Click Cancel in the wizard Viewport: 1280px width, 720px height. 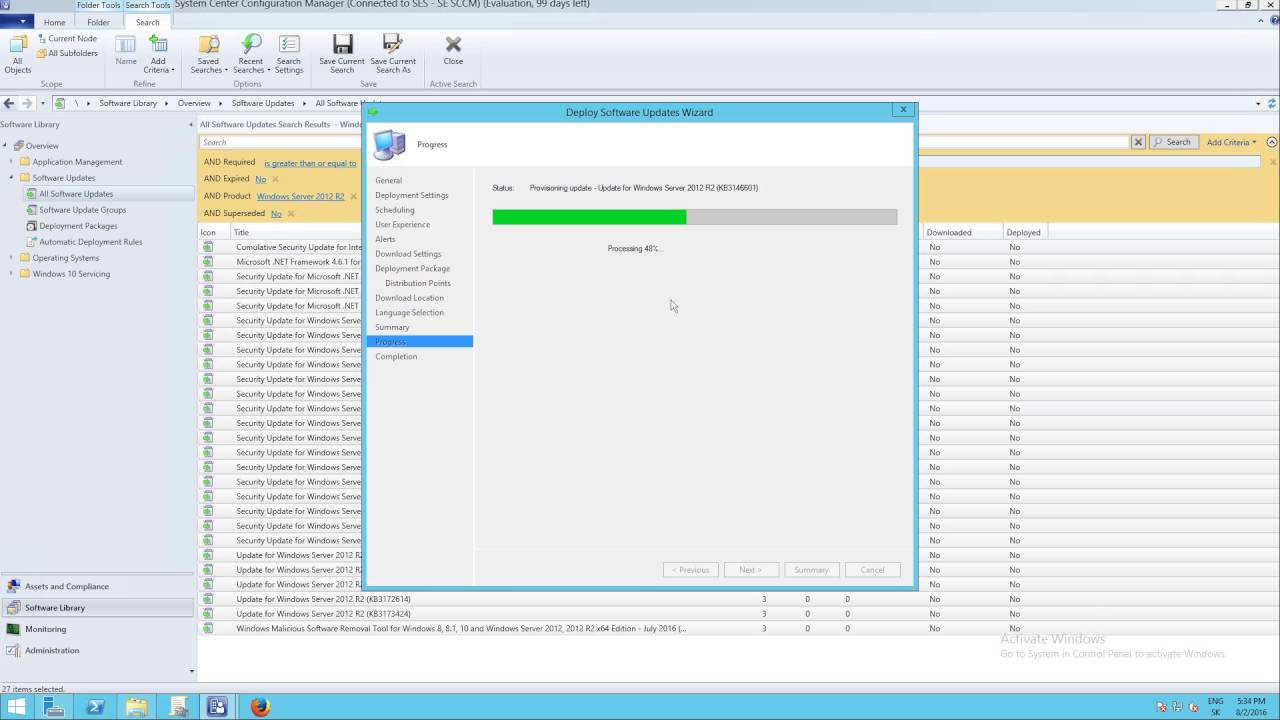[872, 570]
